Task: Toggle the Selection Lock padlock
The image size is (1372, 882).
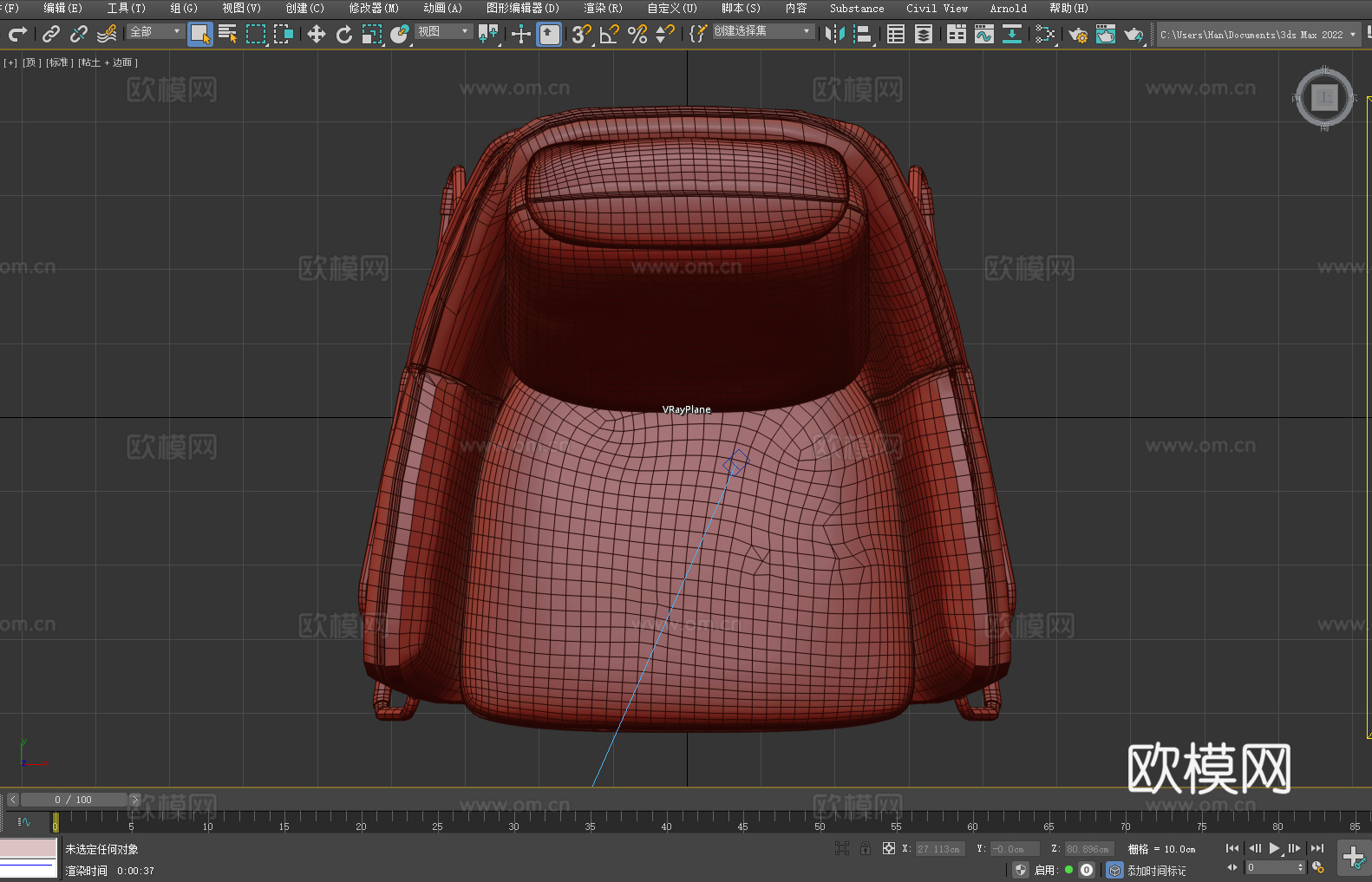Action: tap(866, 849)
